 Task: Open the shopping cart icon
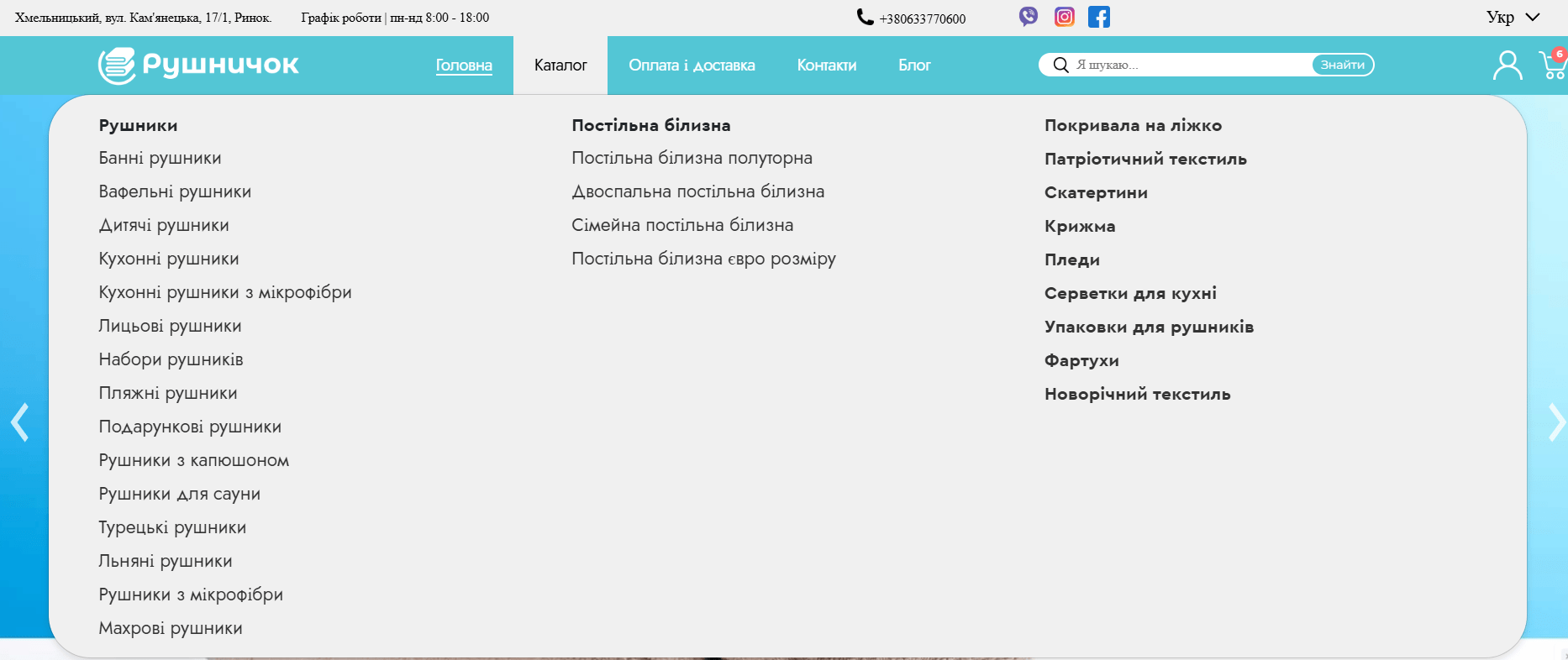[1552, 65]
